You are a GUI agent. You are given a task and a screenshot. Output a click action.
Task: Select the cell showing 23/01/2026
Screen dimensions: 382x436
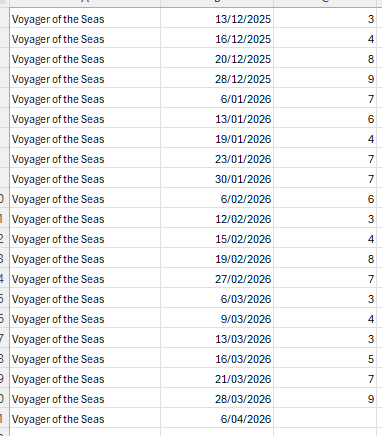217,158
